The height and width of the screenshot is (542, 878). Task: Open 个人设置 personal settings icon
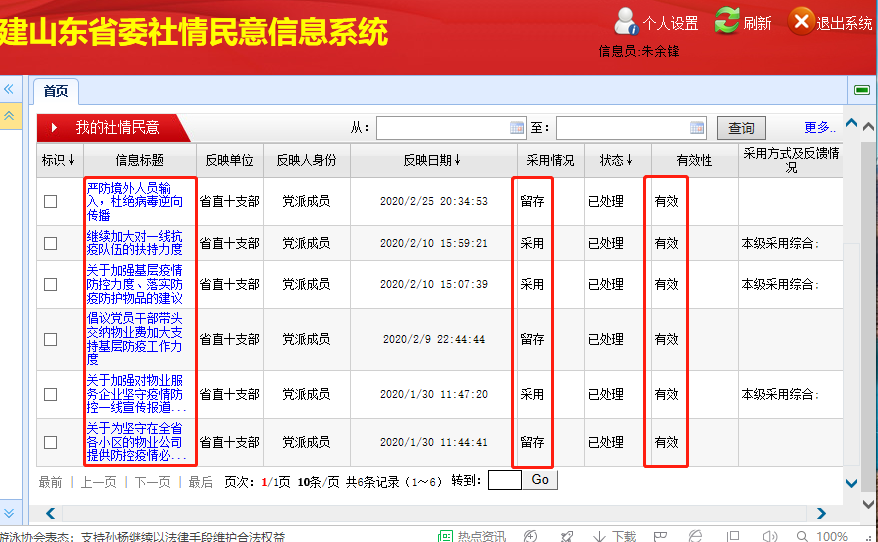[627, 21]
